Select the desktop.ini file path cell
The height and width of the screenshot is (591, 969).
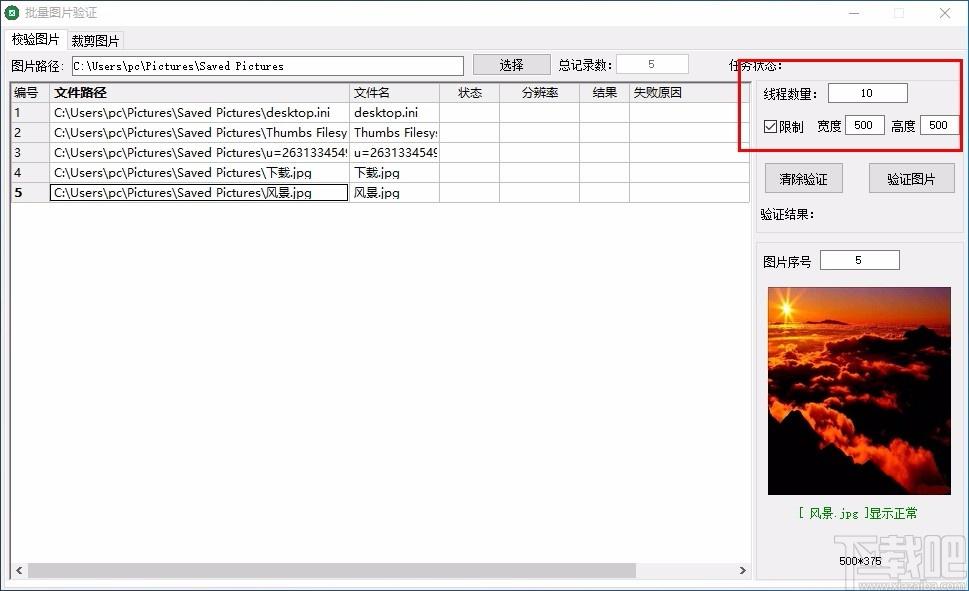(199, 113)
